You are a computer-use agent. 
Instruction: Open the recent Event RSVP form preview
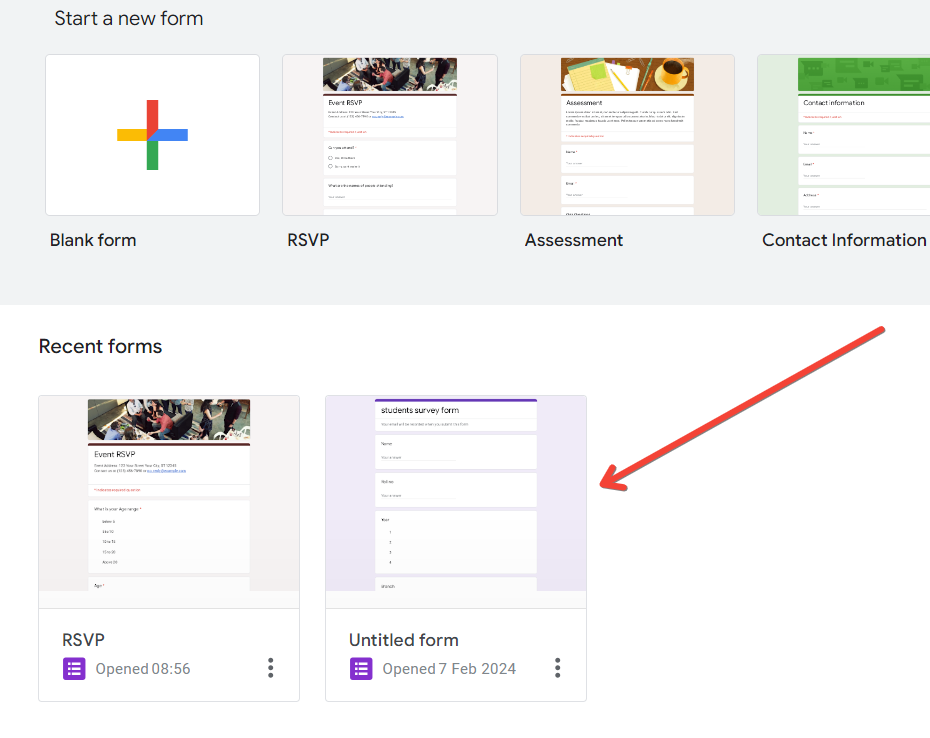tap(169, 501)
